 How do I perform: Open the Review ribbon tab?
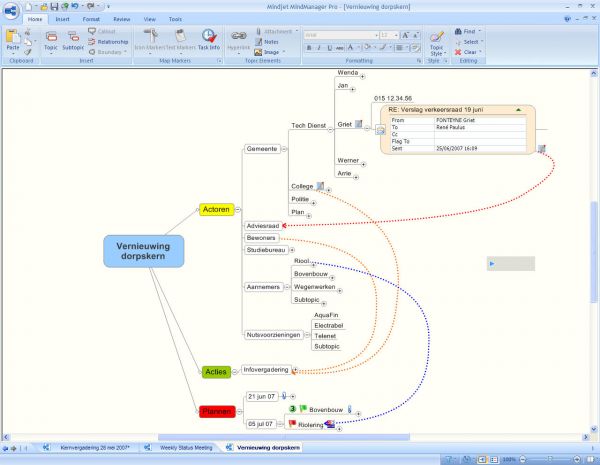pyautogui.click(x=122, y=19)
